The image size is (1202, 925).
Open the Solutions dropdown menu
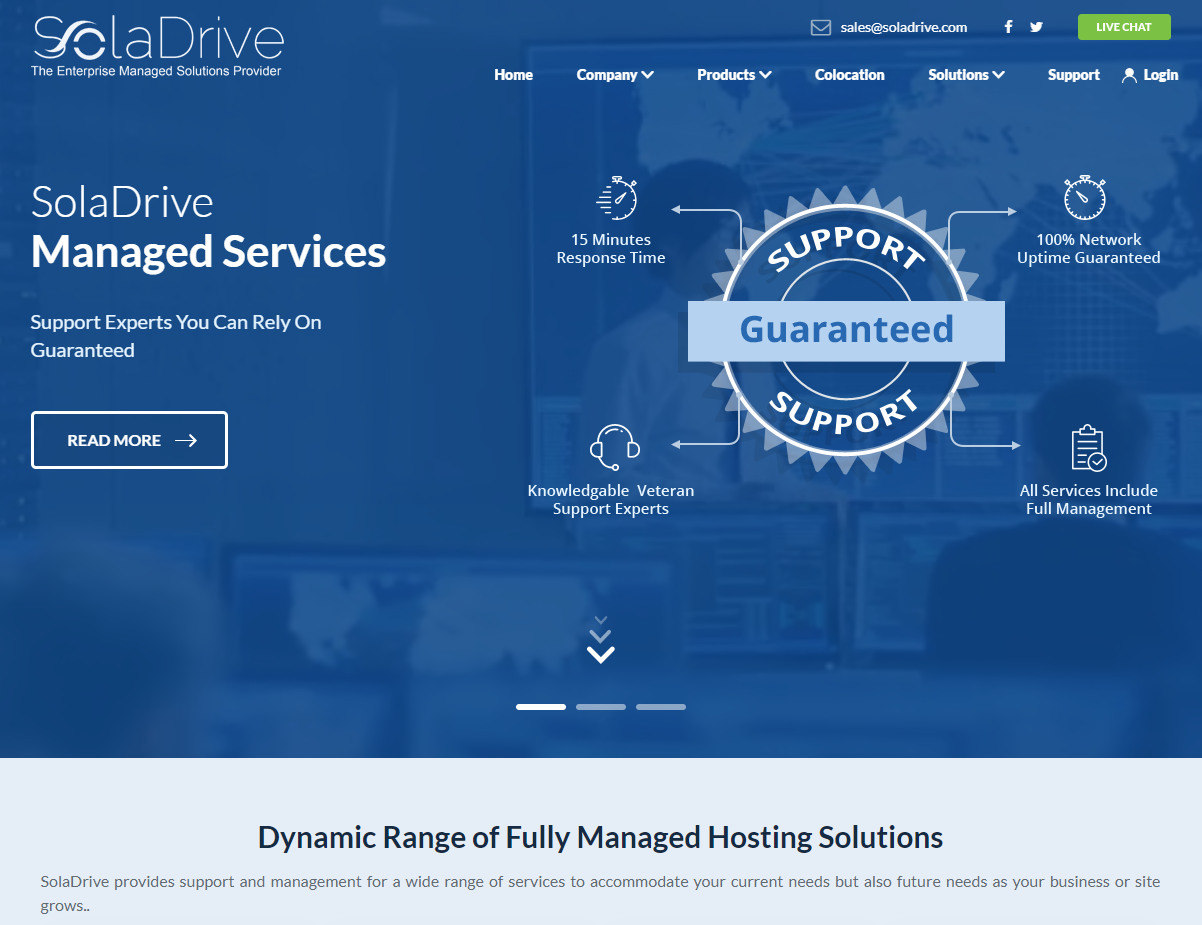click(x=966, y=75)
